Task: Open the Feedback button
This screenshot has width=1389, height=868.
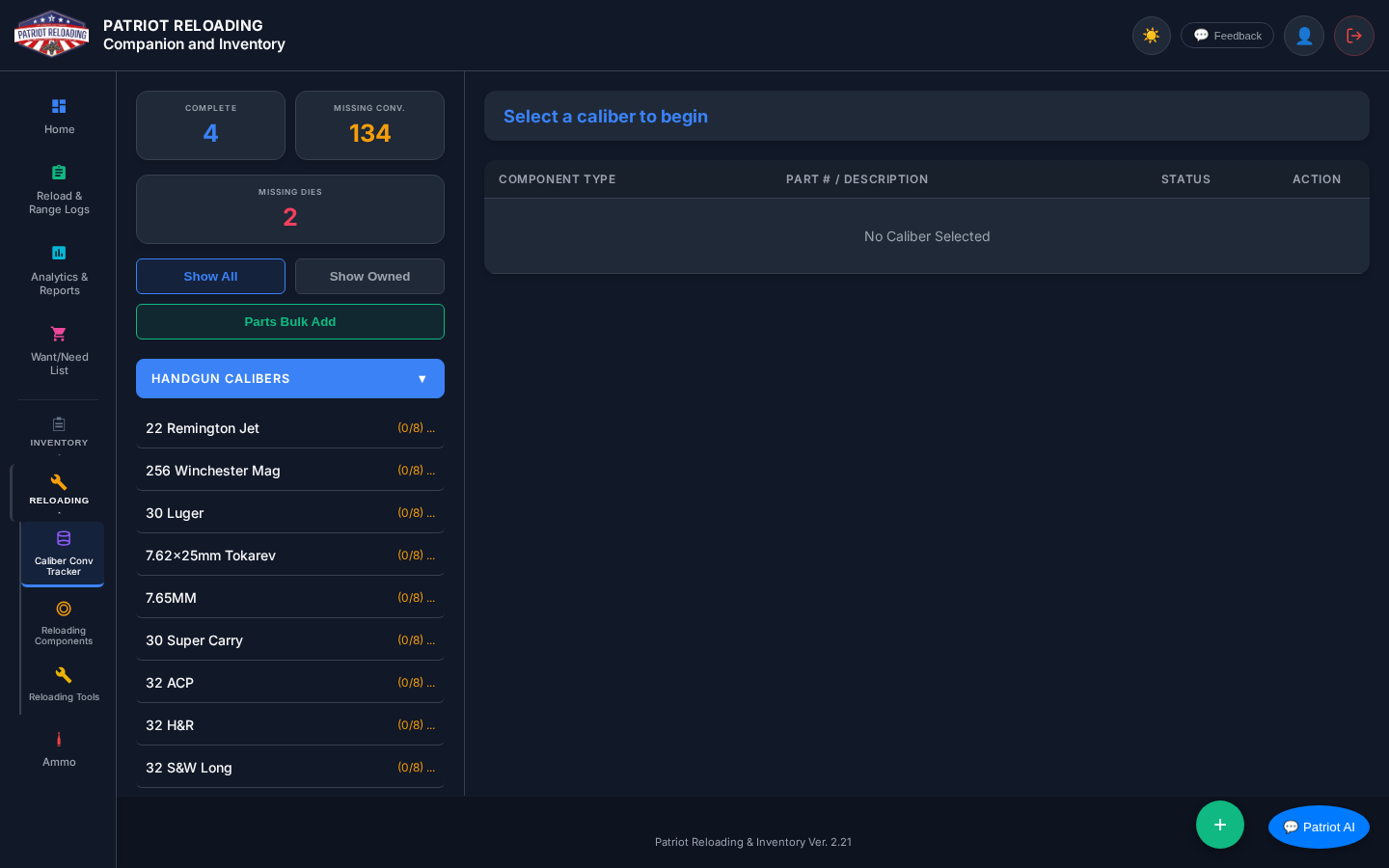Action: pos(1227,36)
